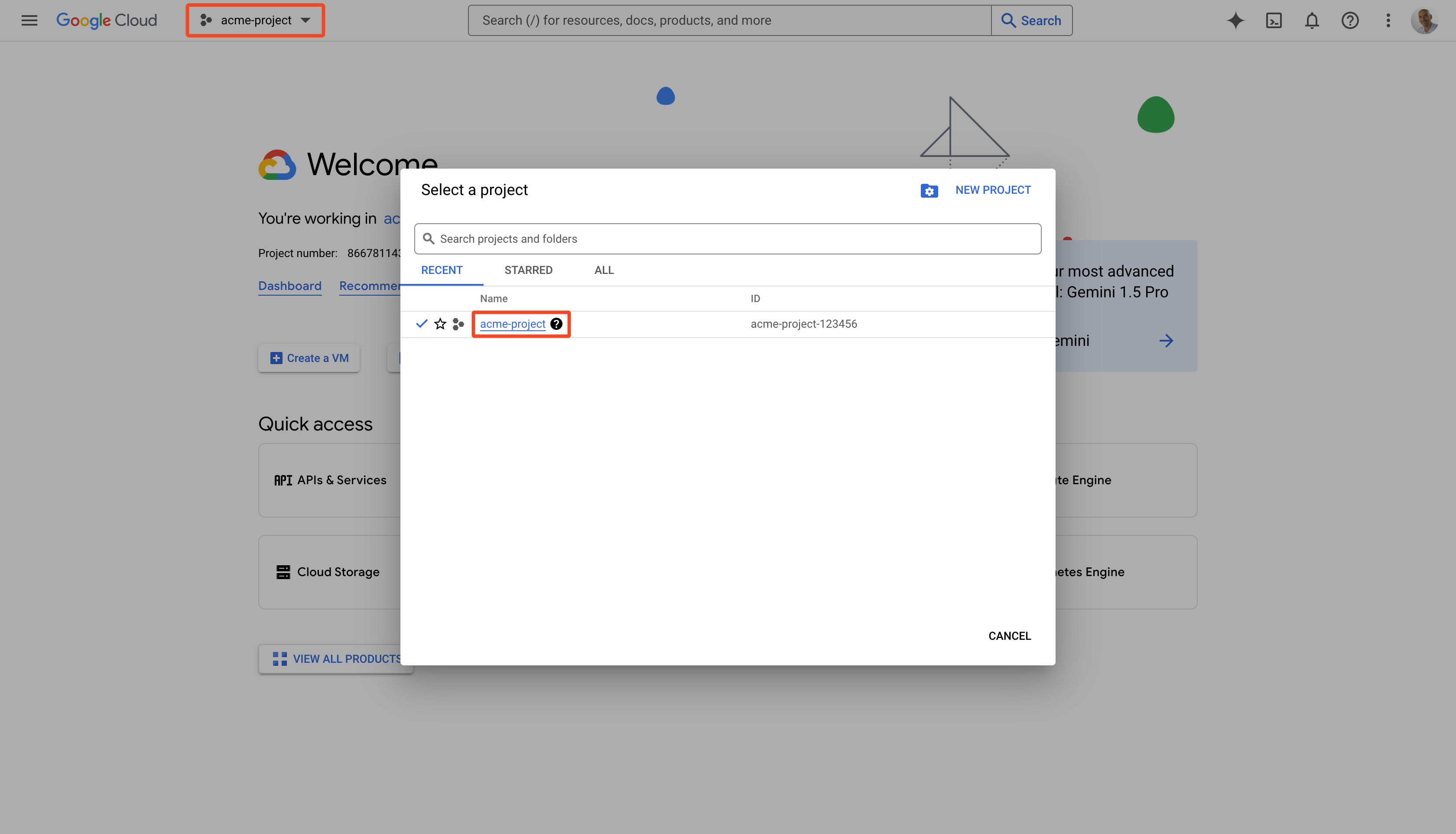Click the manage resources folder-gear icon
The width and height of the screenshot is (1456, 834).
click(929, 191)
